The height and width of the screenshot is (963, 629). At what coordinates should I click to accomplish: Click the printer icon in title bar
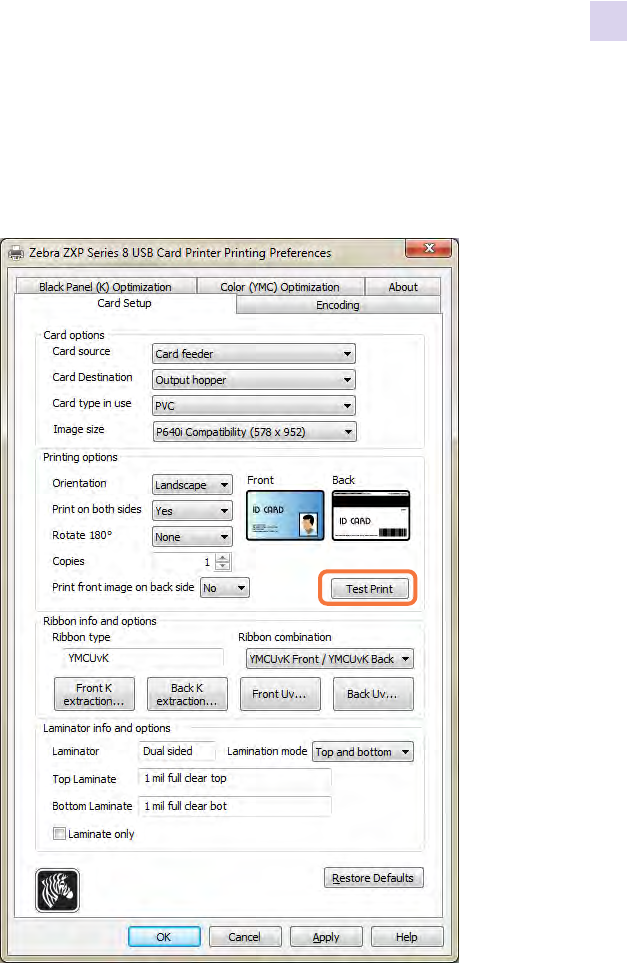[16, 252]
